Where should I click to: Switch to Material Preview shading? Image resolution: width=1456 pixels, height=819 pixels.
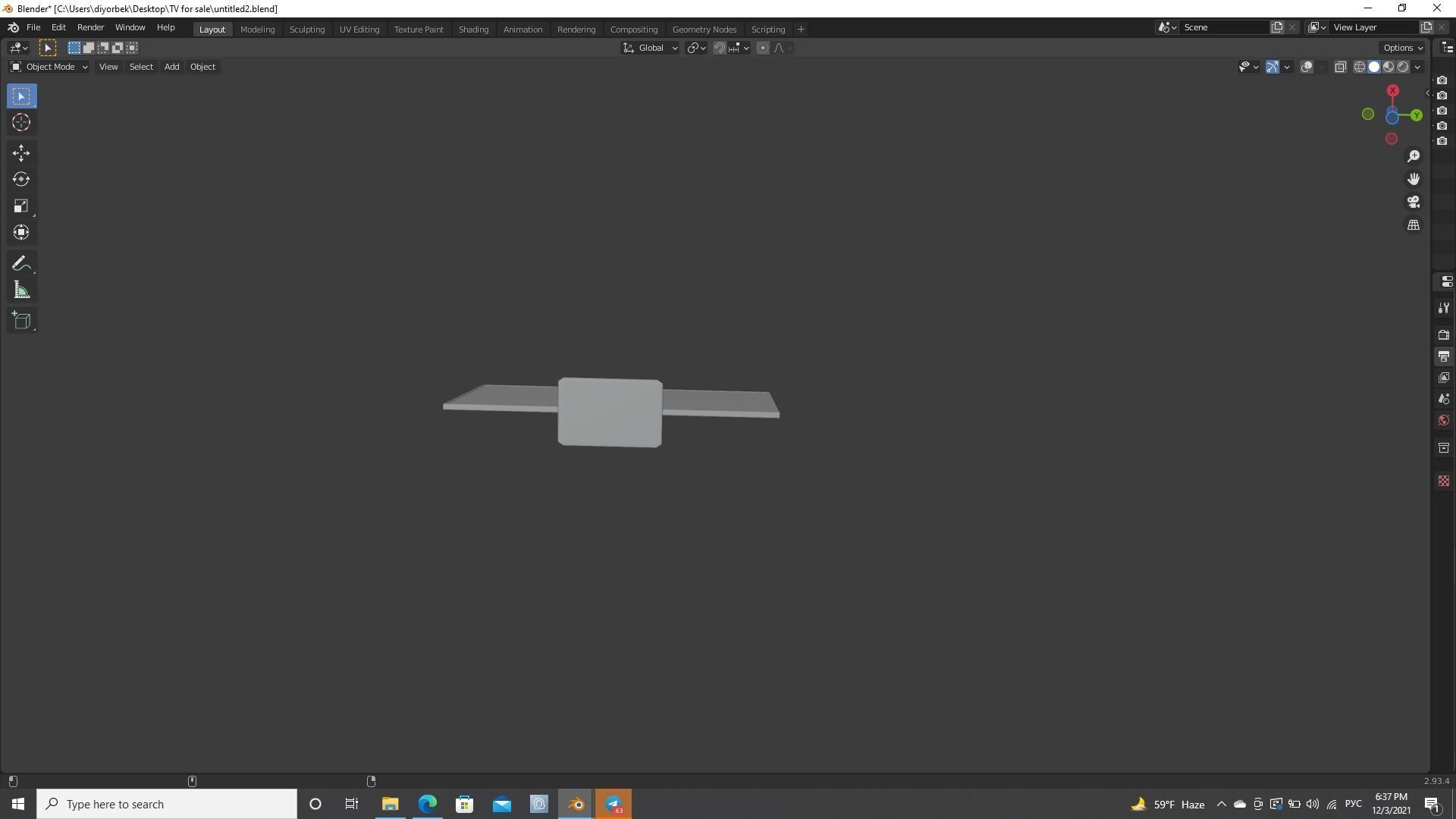[x=1389, y=67]
